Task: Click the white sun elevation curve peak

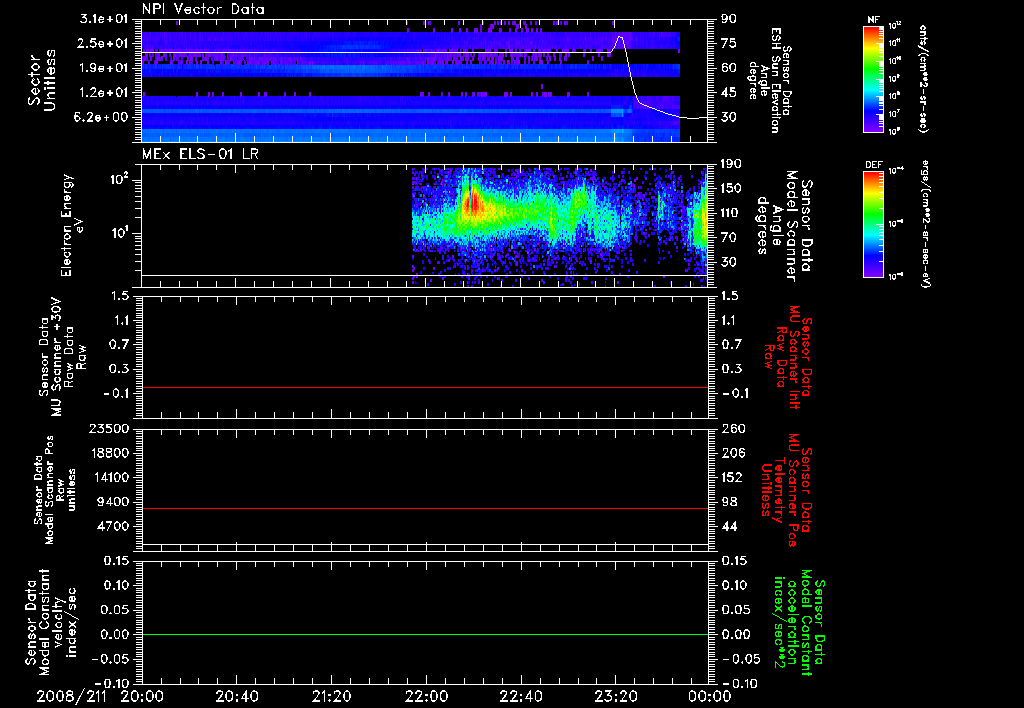Action: coord(619,37)
